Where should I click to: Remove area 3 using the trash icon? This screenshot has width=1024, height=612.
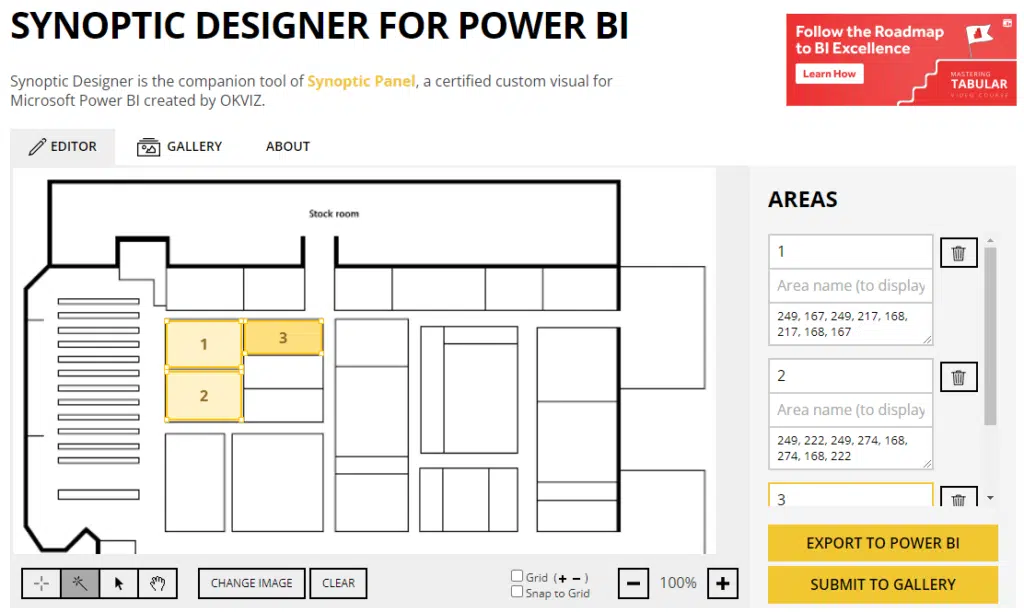tap(958, 499)
